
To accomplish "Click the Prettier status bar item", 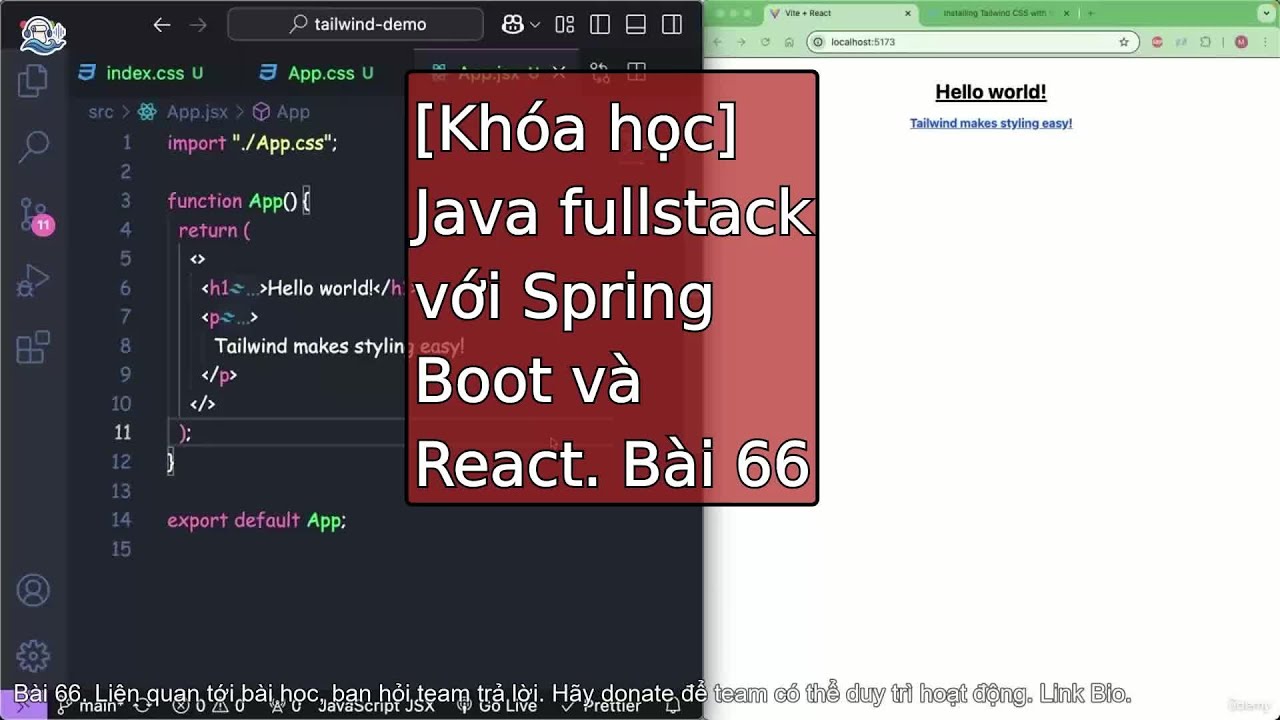I will (x=601, y=706).
